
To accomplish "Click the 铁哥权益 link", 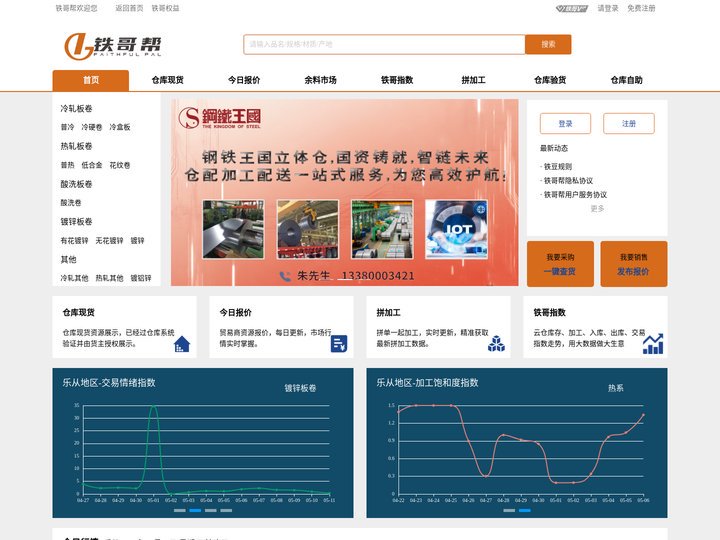I will [x=165, y=8].
